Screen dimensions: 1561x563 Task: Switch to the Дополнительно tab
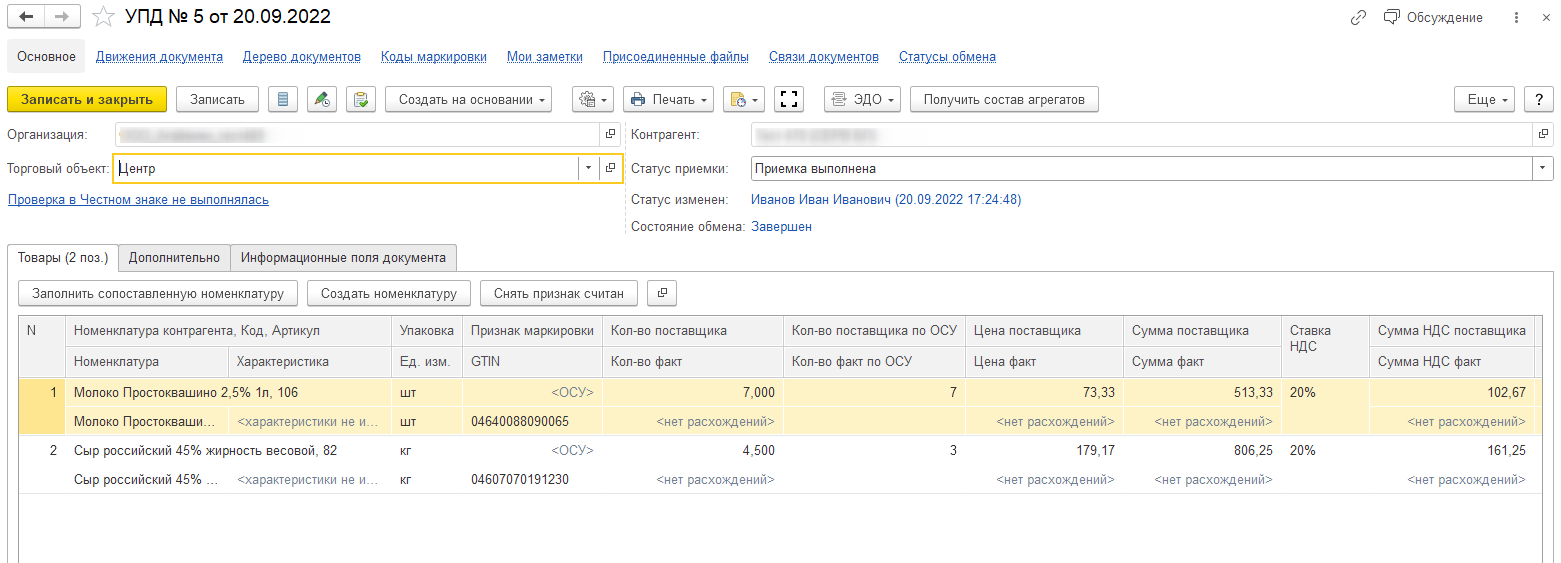tap(174, 257)
